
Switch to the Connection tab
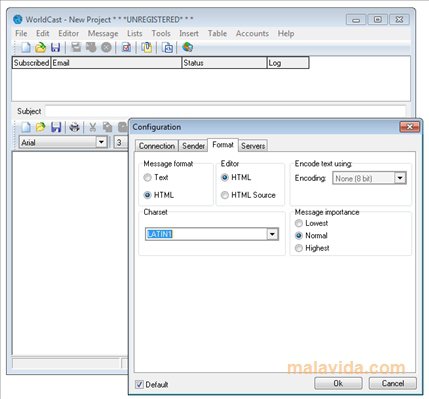coord(157,146)
